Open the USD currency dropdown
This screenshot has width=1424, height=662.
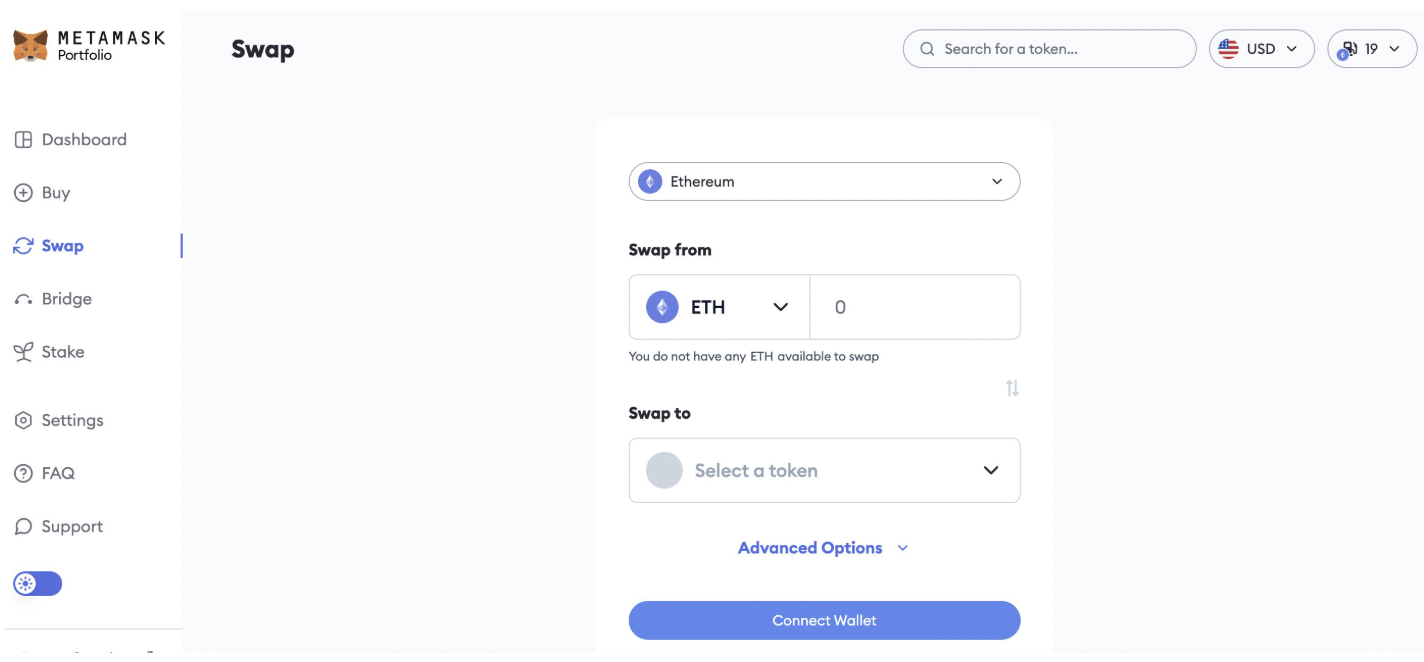pyautogui.click(x=1261, y=49)
